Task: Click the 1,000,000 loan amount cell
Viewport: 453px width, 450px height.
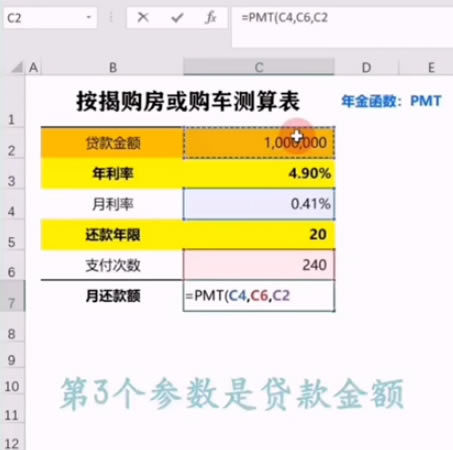Action: (x=259, y=143)
